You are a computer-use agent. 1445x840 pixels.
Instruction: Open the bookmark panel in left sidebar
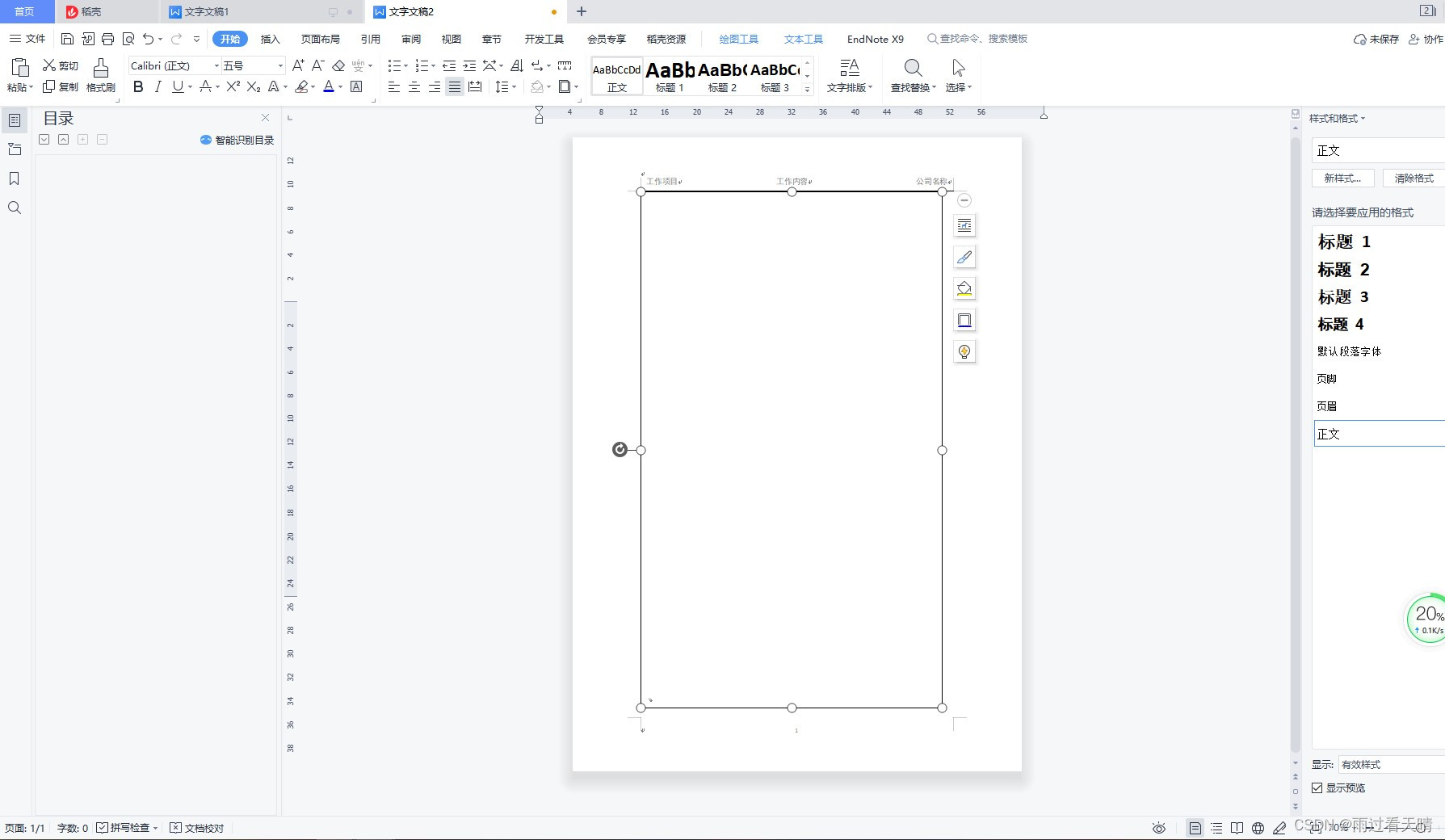pos(14,178)
